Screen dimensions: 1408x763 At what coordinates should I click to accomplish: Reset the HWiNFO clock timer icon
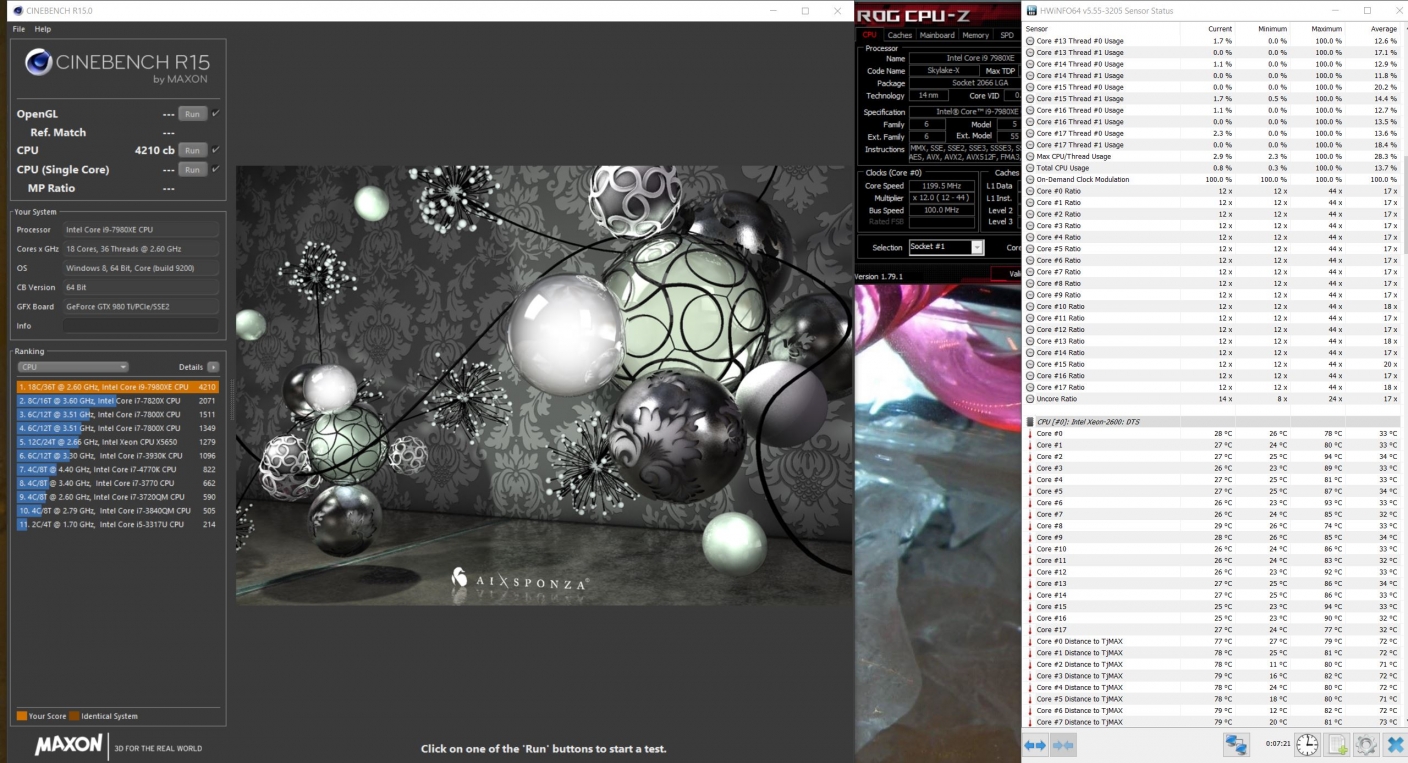click(1307, 745)
